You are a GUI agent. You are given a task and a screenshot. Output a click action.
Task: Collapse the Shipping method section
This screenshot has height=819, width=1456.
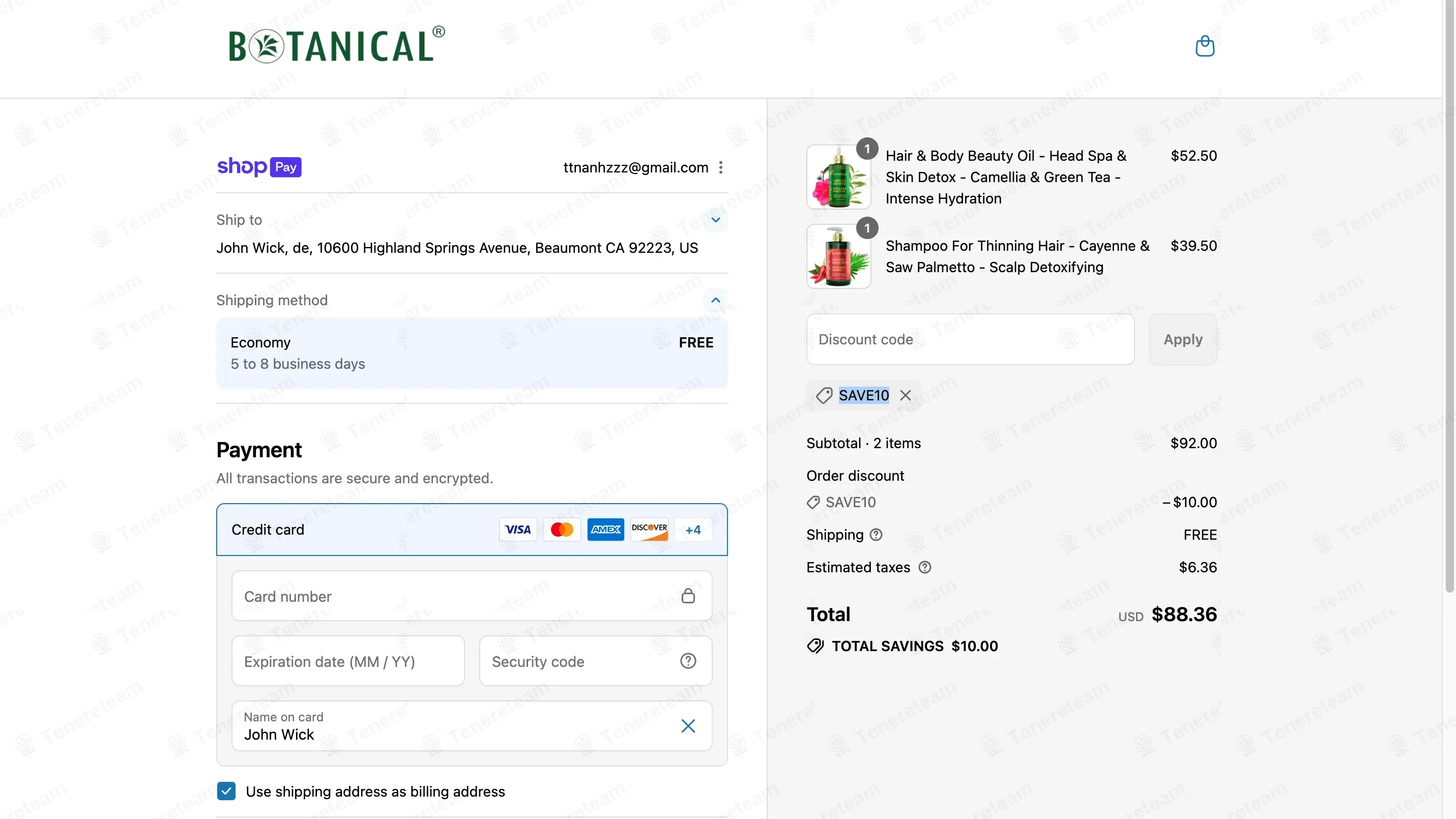pos(716,300)
